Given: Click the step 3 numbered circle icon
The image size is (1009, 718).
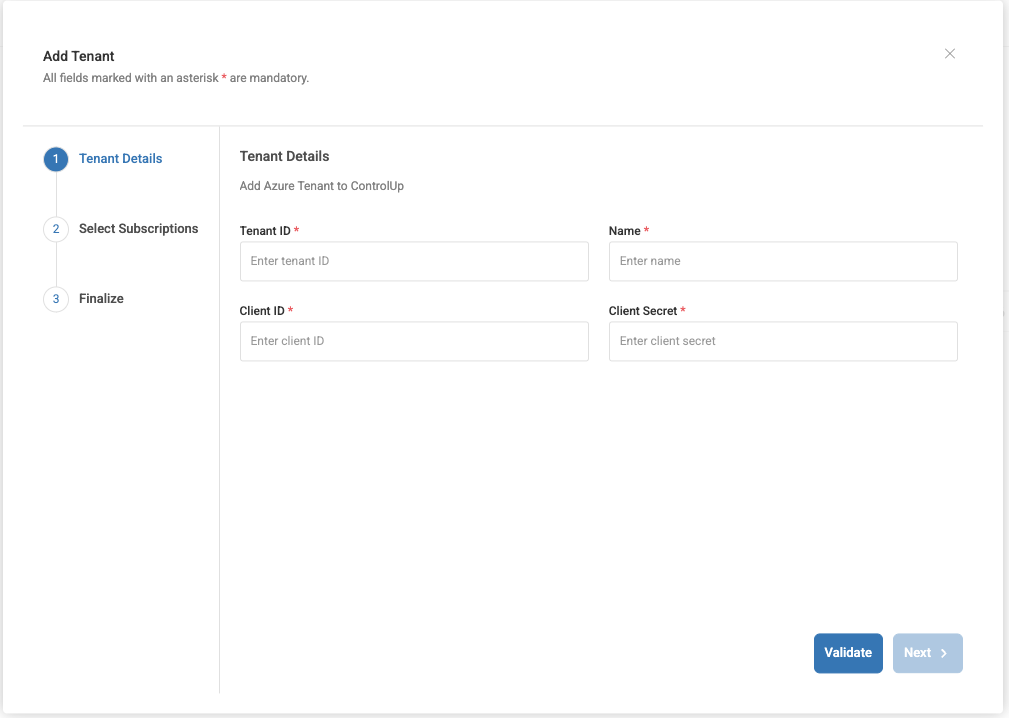Looking at the screenshot, I should (55, 298).
